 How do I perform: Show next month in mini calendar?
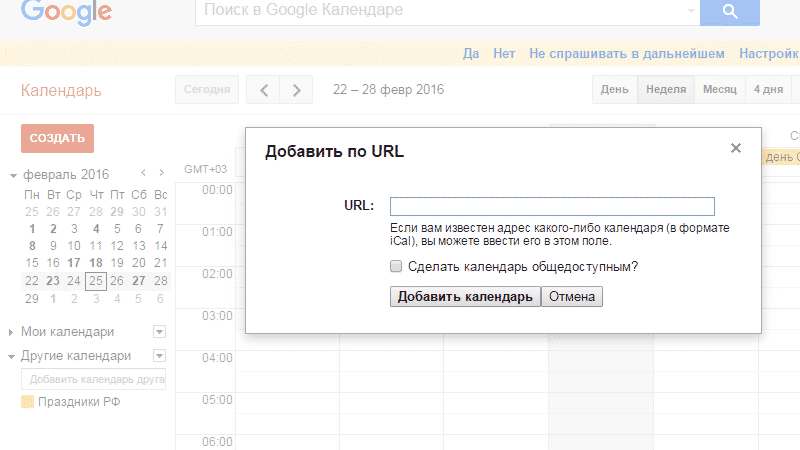pos(161,173)
